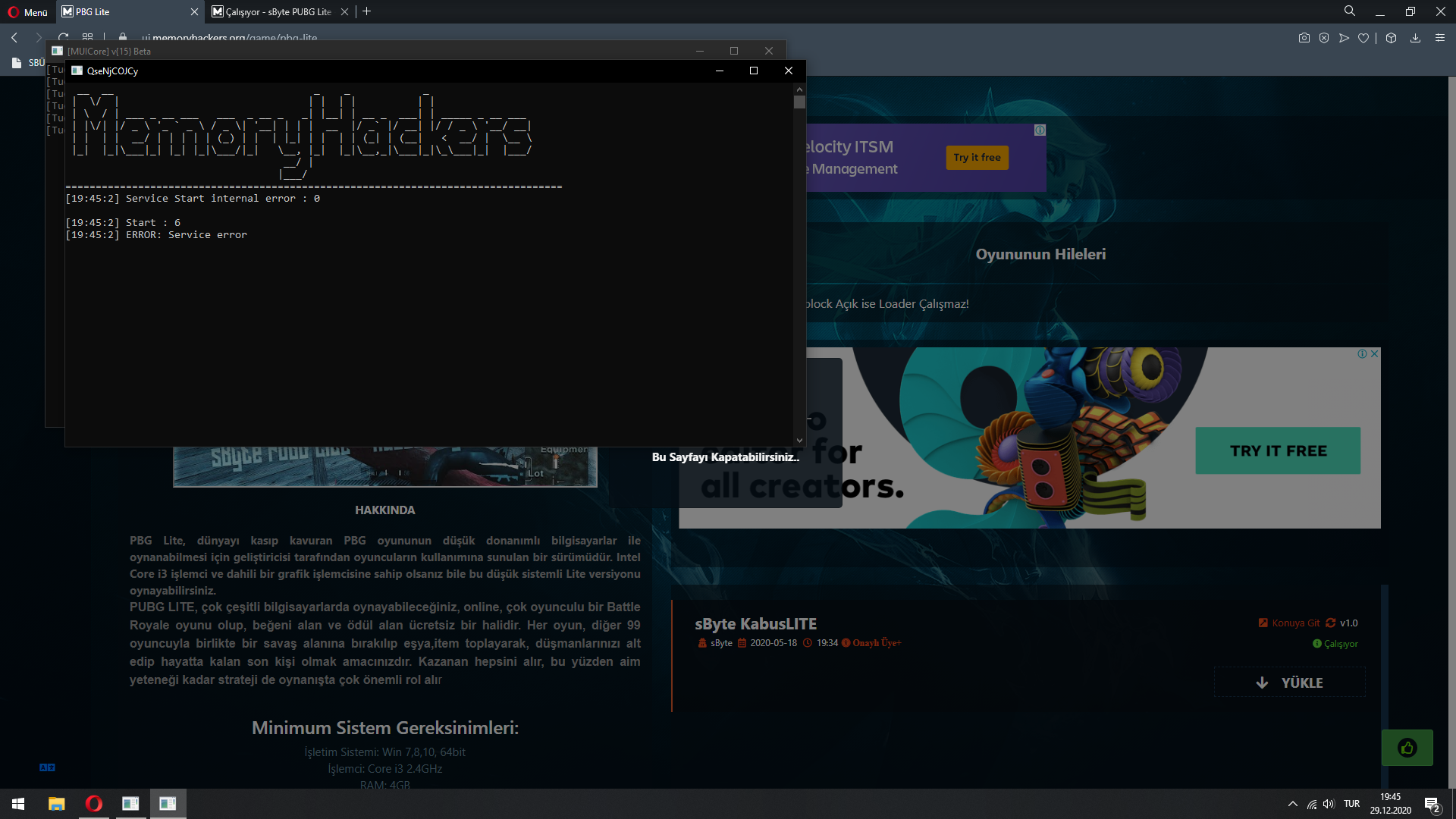
Task: Click the send (My Flow) arrow icon
Action: click(x=1344, y=38)
